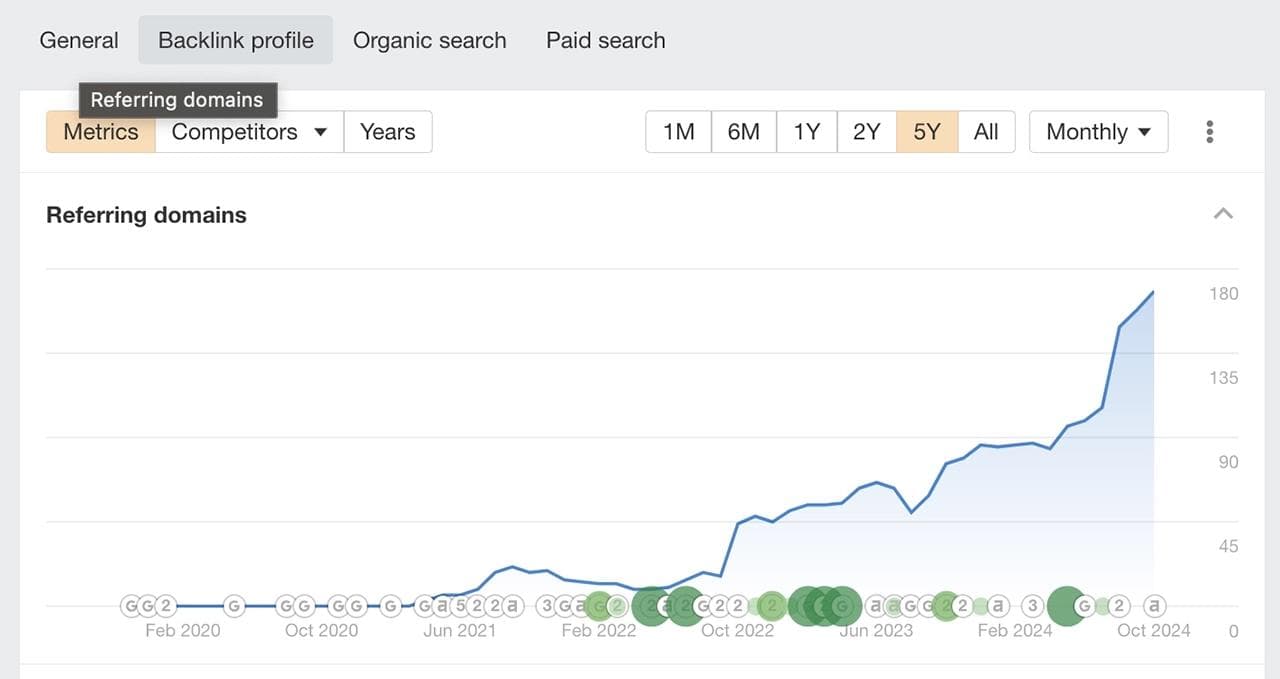The image size is (1280, 679).
Task: Click the lone 'G' marker between Feb and Oct 2020
Action: click(234, 606)
